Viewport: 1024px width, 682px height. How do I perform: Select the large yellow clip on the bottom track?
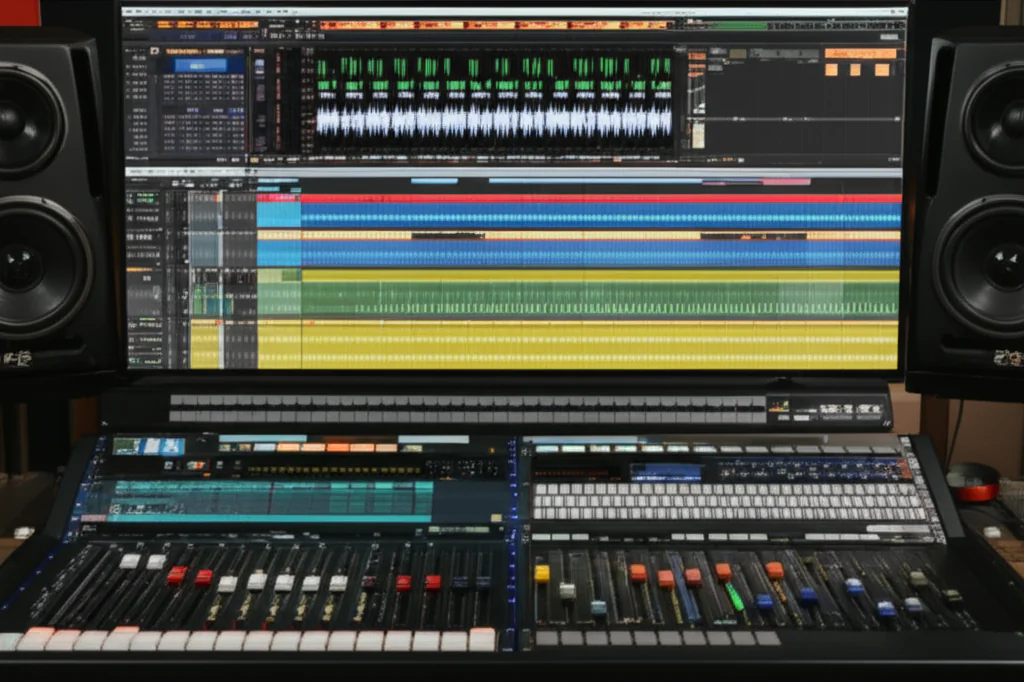point(600,346)
